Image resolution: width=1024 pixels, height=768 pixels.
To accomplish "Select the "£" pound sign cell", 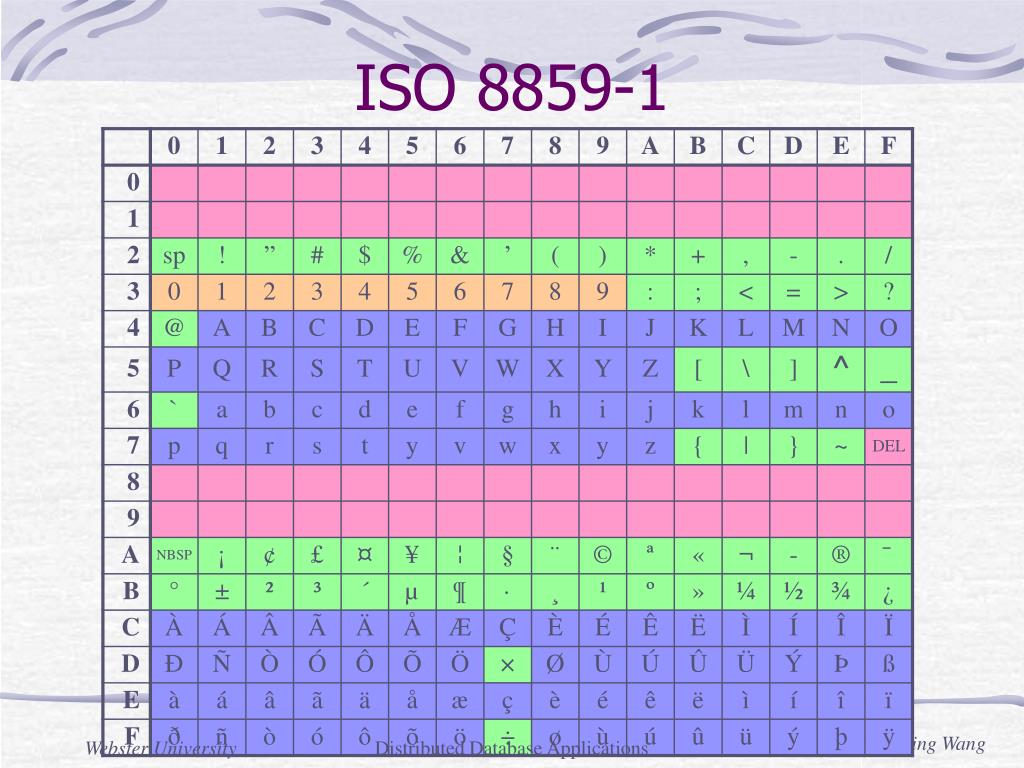I will click(317, 556).
